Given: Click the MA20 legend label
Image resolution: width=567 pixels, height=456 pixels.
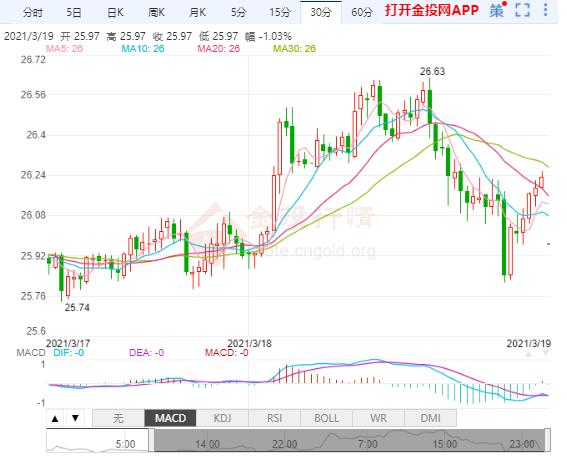Looking at the screenshot, I should pyautogui.click(x=218, y=48).
